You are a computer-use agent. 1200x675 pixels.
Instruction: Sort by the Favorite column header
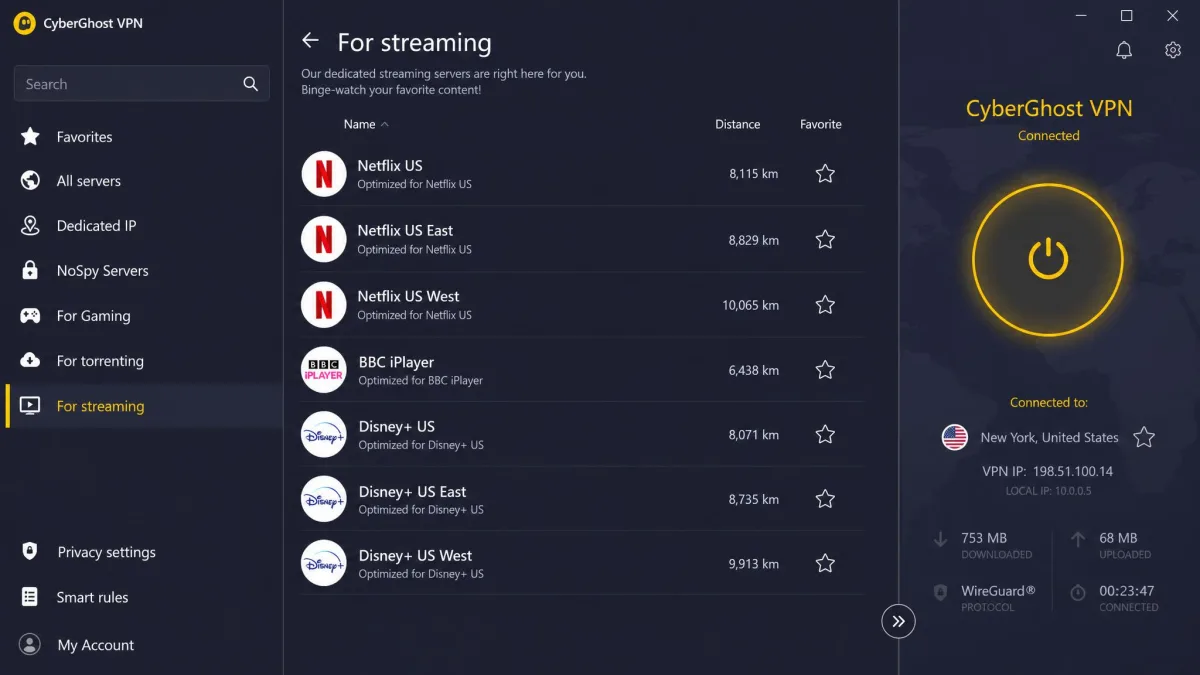click(821, 124)
